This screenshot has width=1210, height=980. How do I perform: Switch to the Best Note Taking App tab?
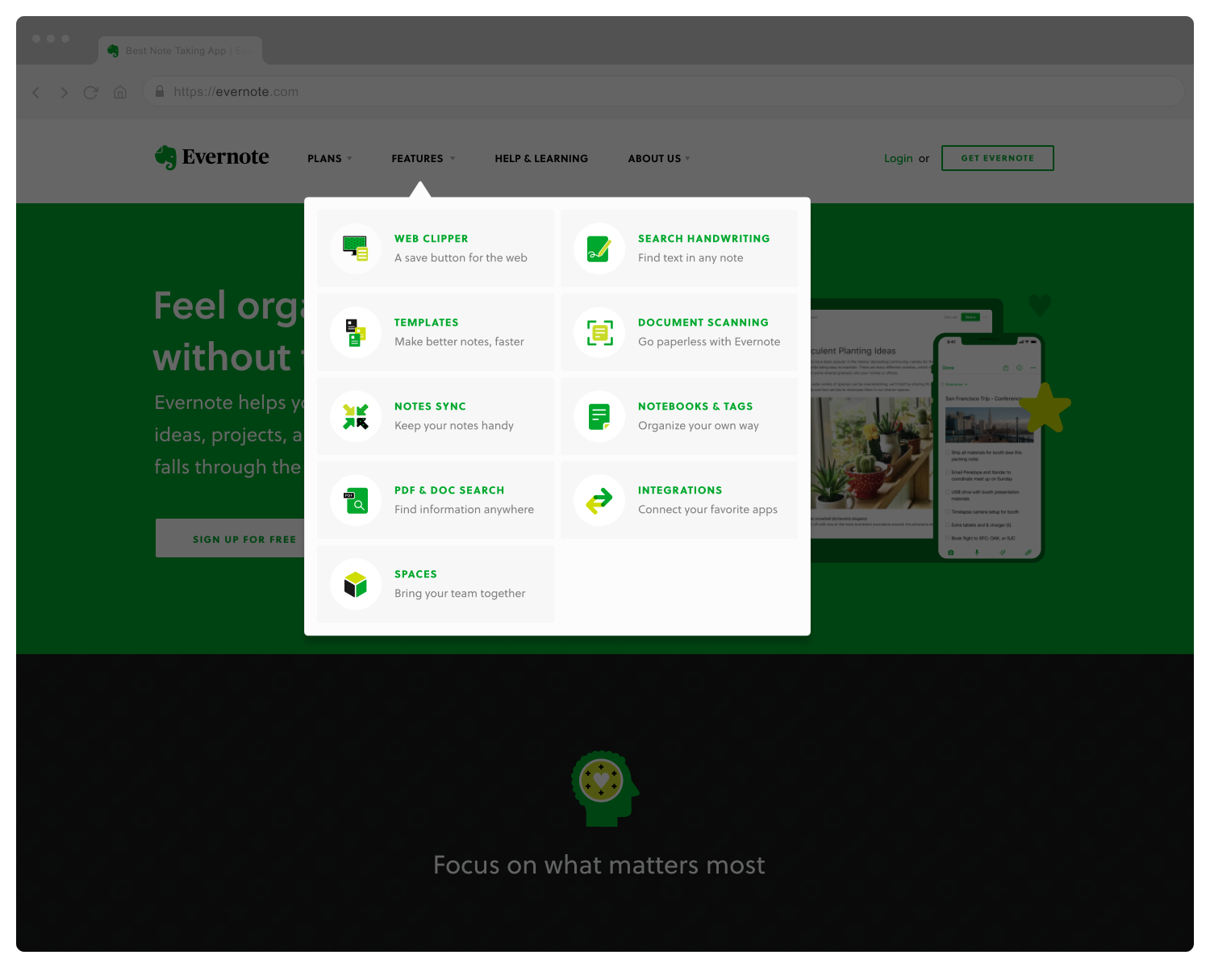[179, 50]
